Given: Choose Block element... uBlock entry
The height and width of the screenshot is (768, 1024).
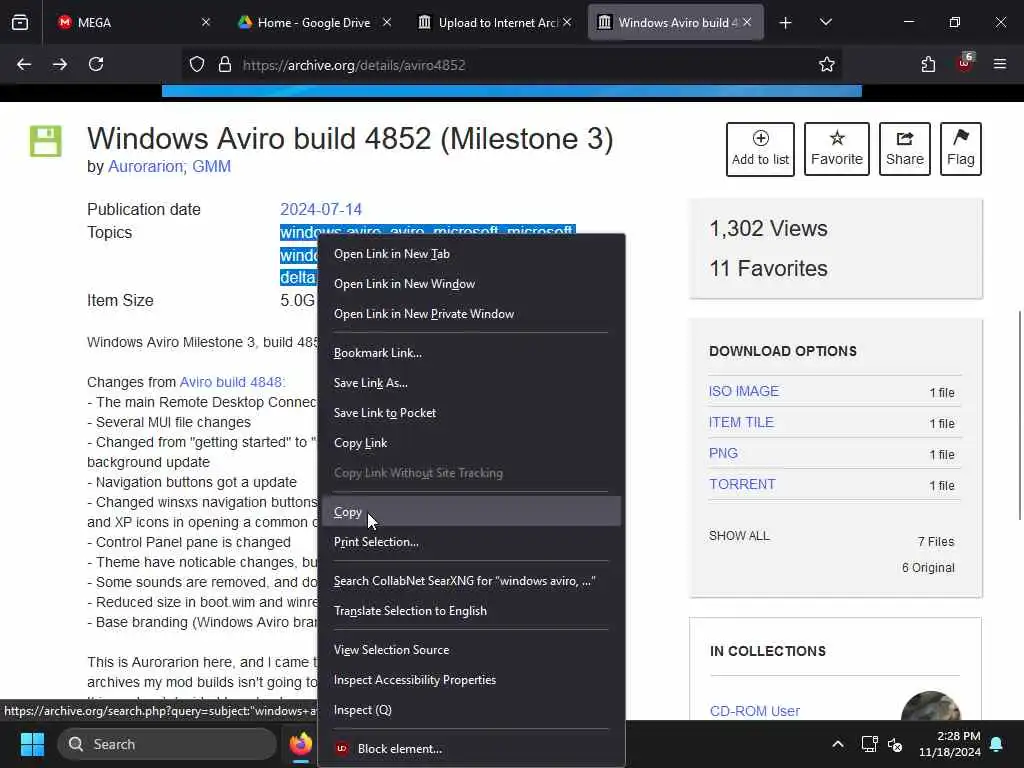Looking at the screenshot, I should click(x=471, y=748).
